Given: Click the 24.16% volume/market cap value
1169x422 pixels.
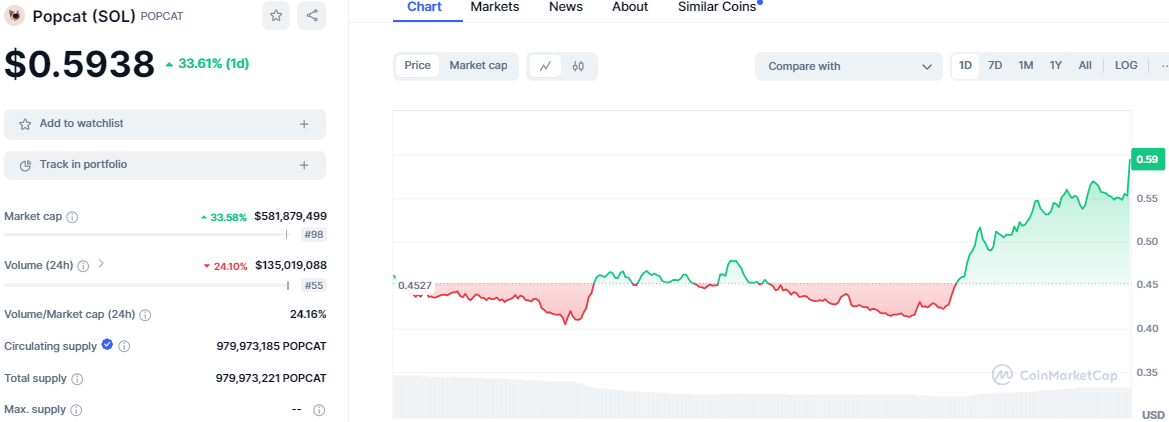Looking at the screenshot, I should click(x=308, y=315).
